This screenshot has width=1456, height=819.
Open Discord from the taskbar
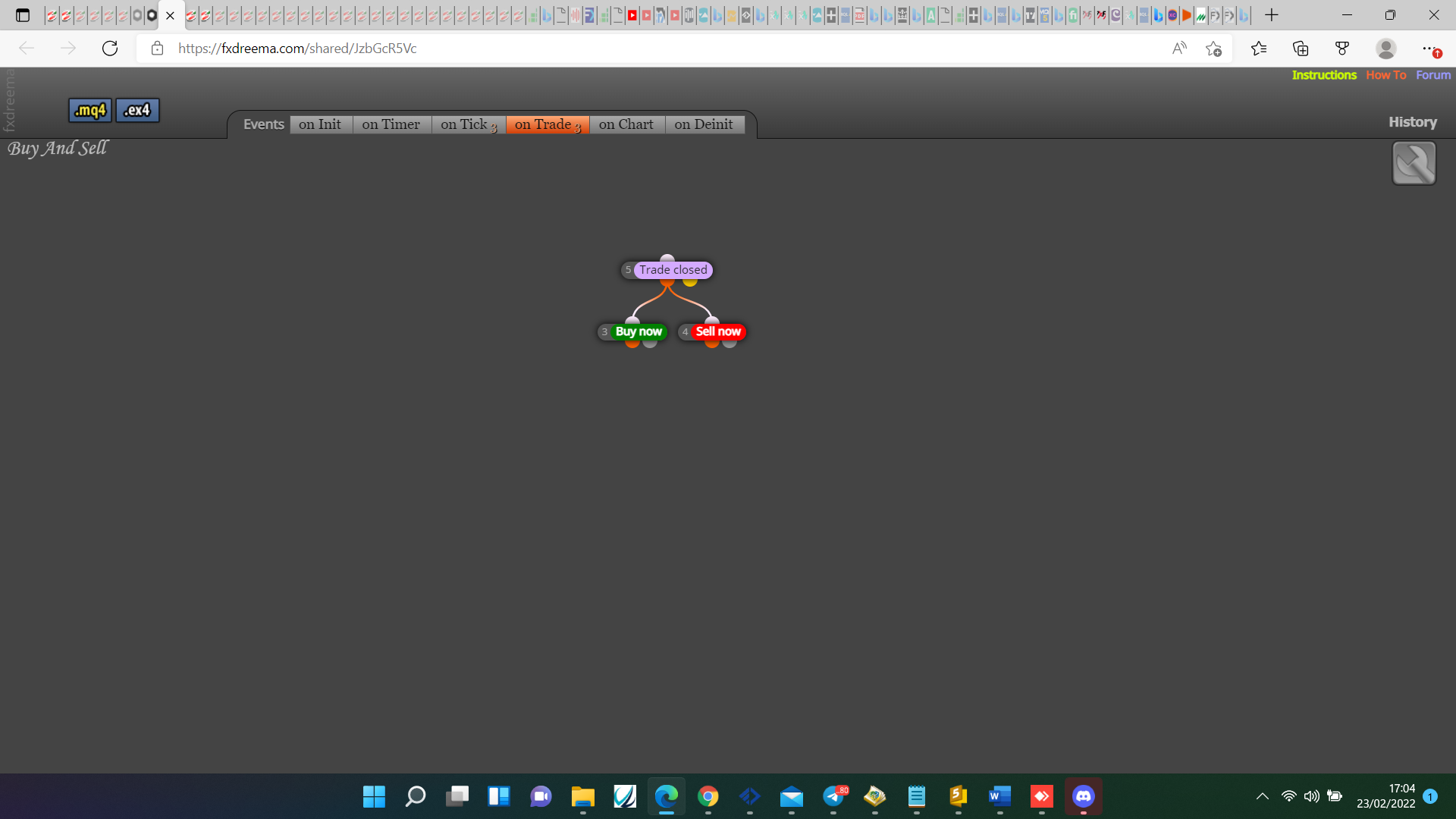(1083, 796)
